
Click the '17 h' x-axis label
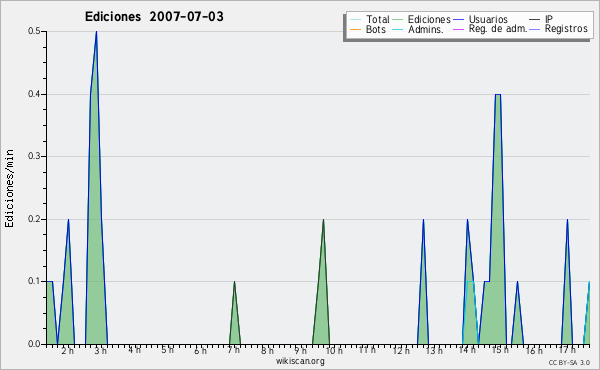pos(567,350)
